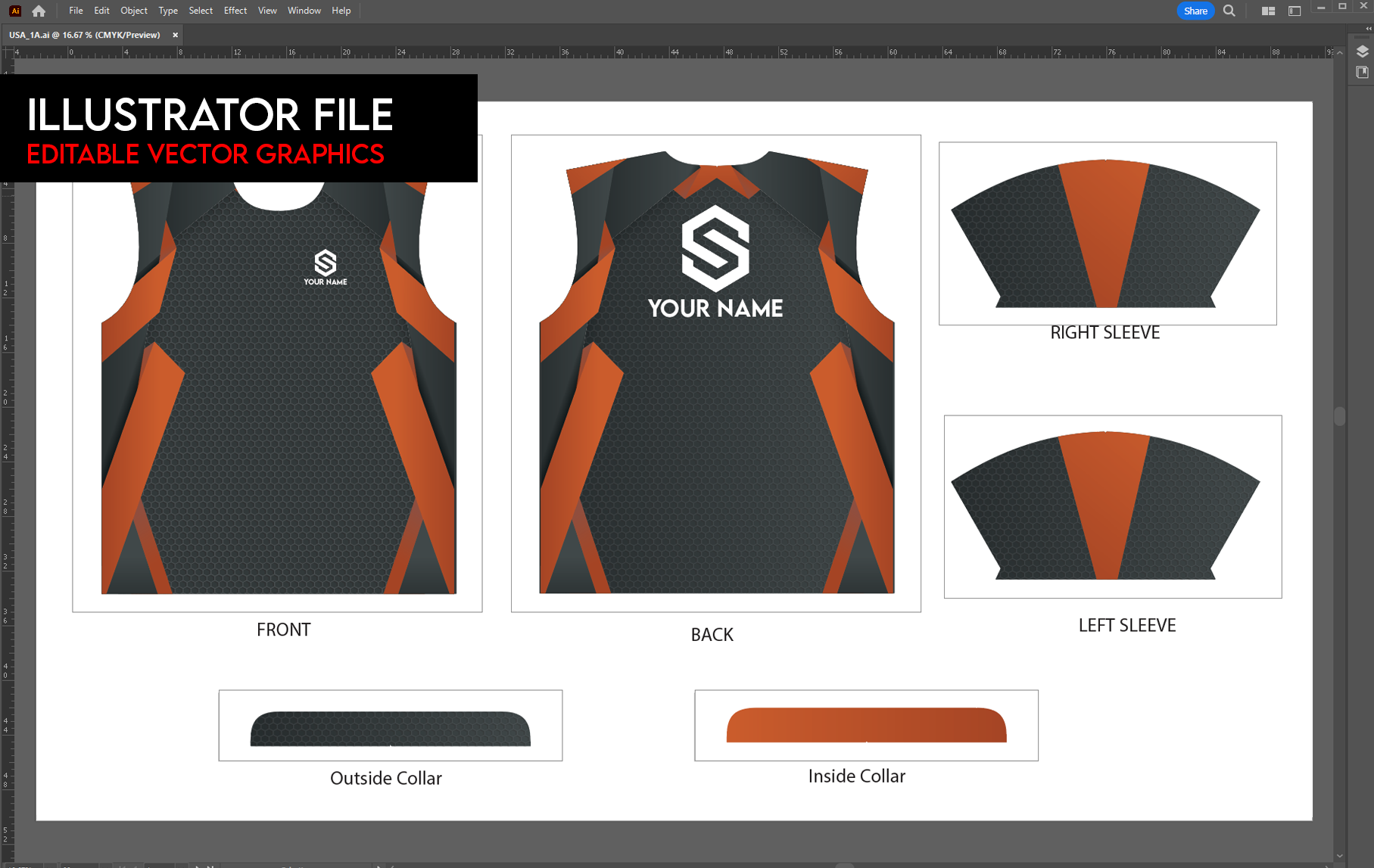Open Search using the magnifier icon
The height and width of the screenshot is (868, 1374).
(x=1229, y=11)
